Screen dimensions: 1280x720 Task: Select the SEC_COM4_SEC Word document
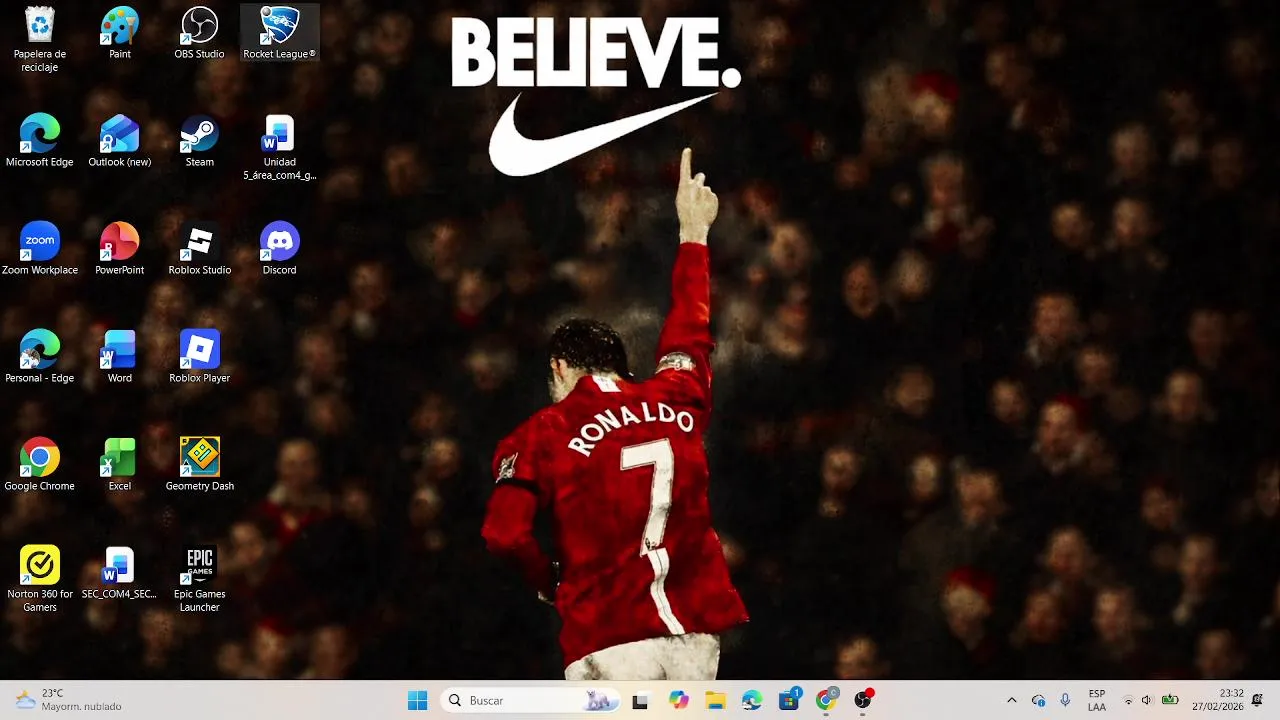[x=120, y=573]
